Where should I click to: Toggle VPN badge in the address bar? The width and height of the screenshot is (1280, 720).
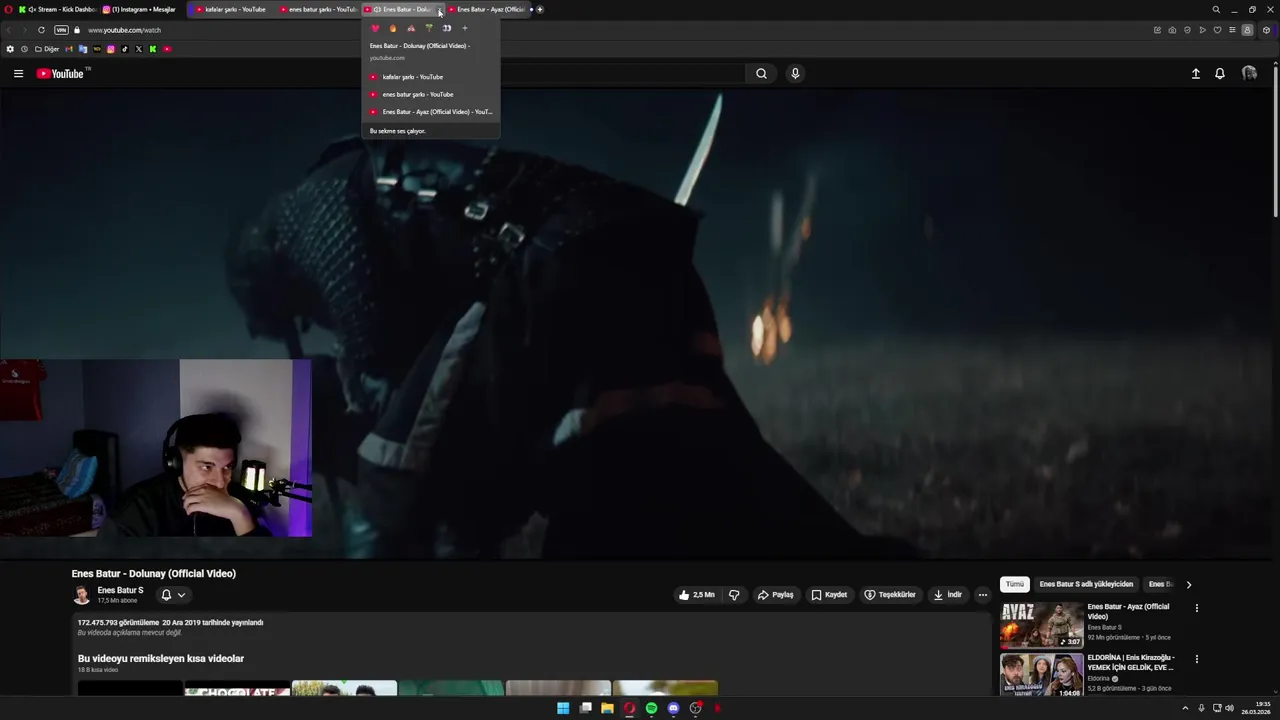pos(61,30)
